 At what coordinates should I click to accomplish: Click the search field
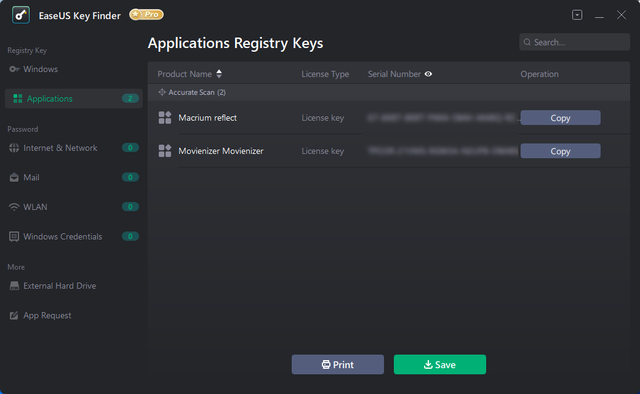point(574,42)
